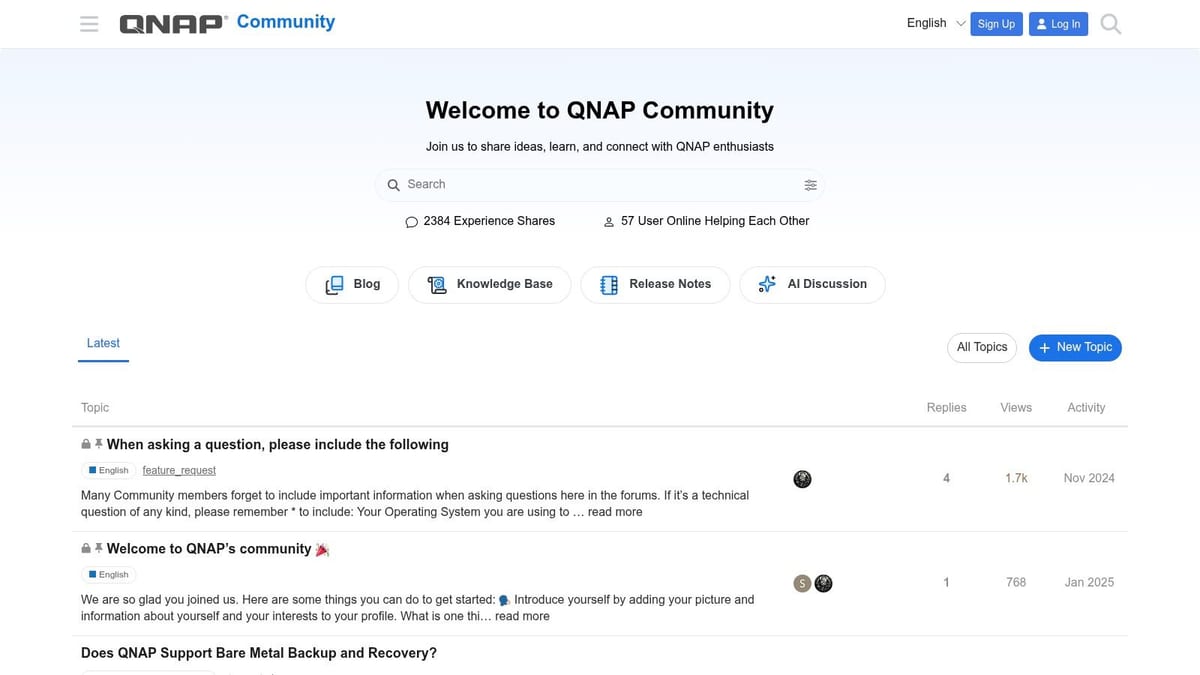This screenshot has width=1200, height=675.
Task: Open English category on 'When asking a question' topic
Action: (109, 470)
